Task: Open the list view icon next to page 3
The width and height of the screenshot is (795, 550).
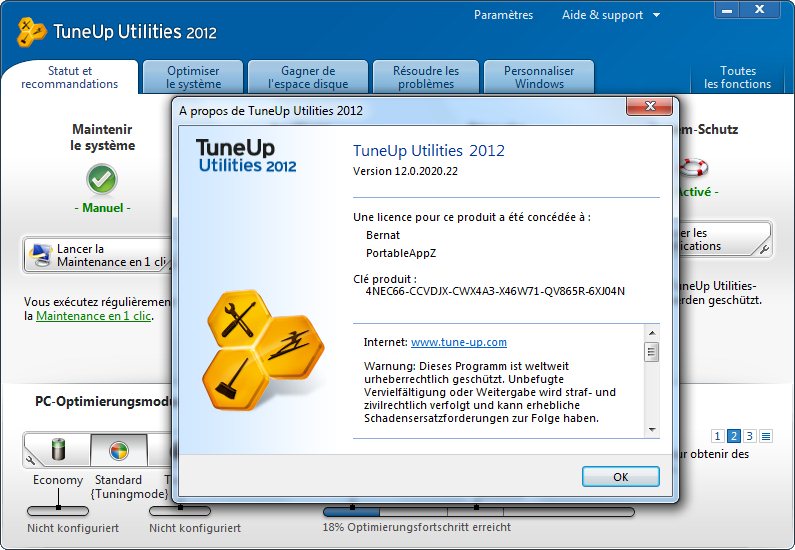Action: (766, 436)
